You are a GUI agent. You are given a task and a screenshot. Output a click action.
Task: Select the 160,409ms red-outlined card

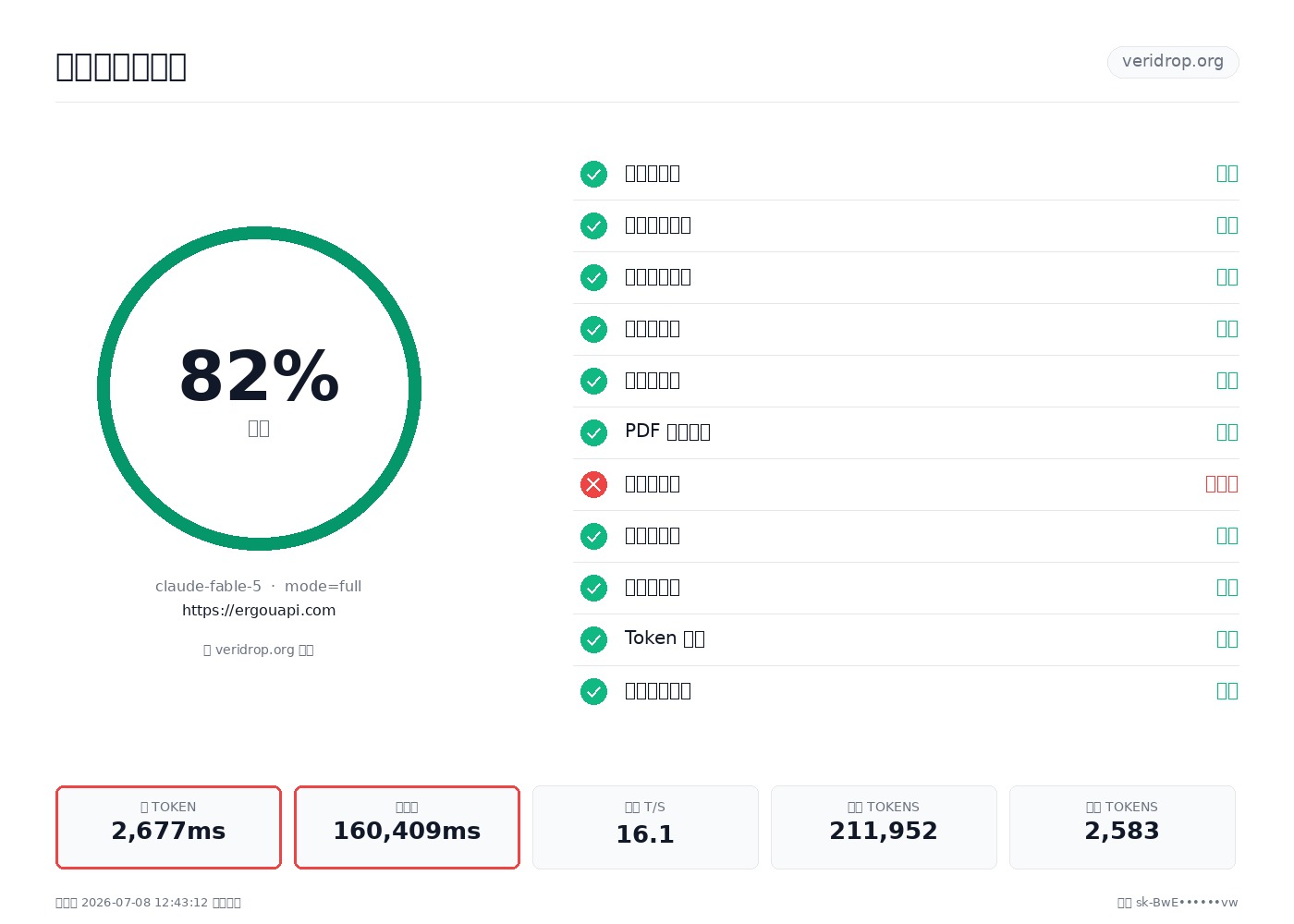click(407, 827)
